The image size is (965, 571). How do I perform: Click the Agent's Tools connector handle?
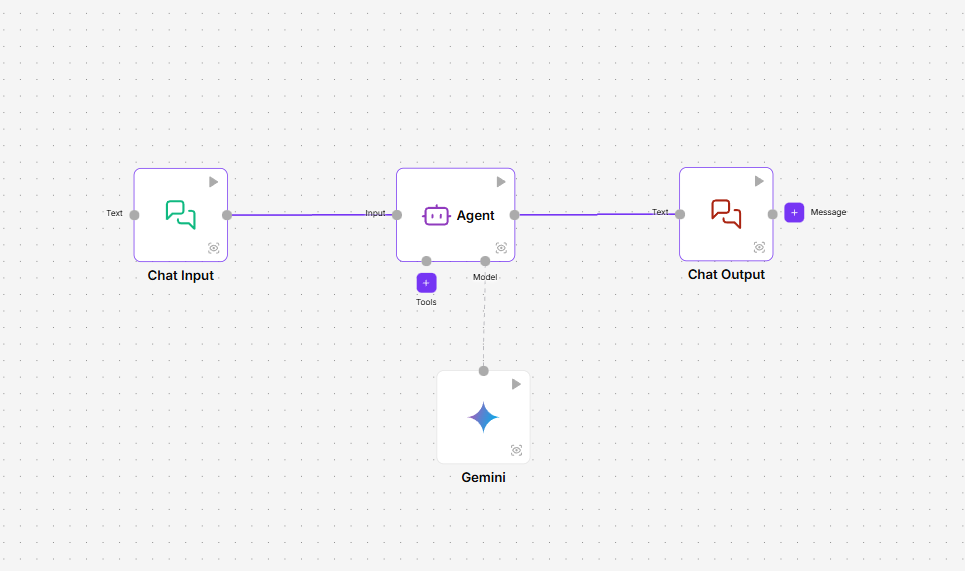click(x=426, y=261)
